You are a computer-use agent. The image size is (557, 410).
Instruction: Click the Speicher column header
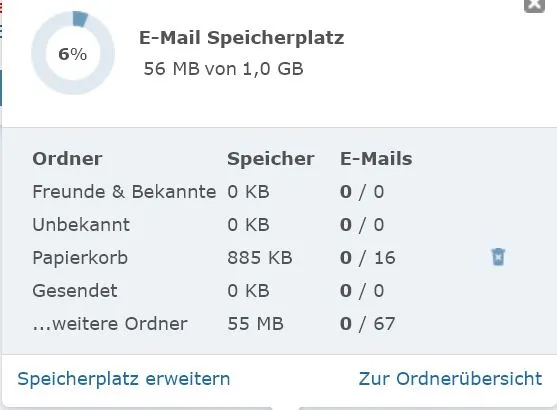point(271,159)
